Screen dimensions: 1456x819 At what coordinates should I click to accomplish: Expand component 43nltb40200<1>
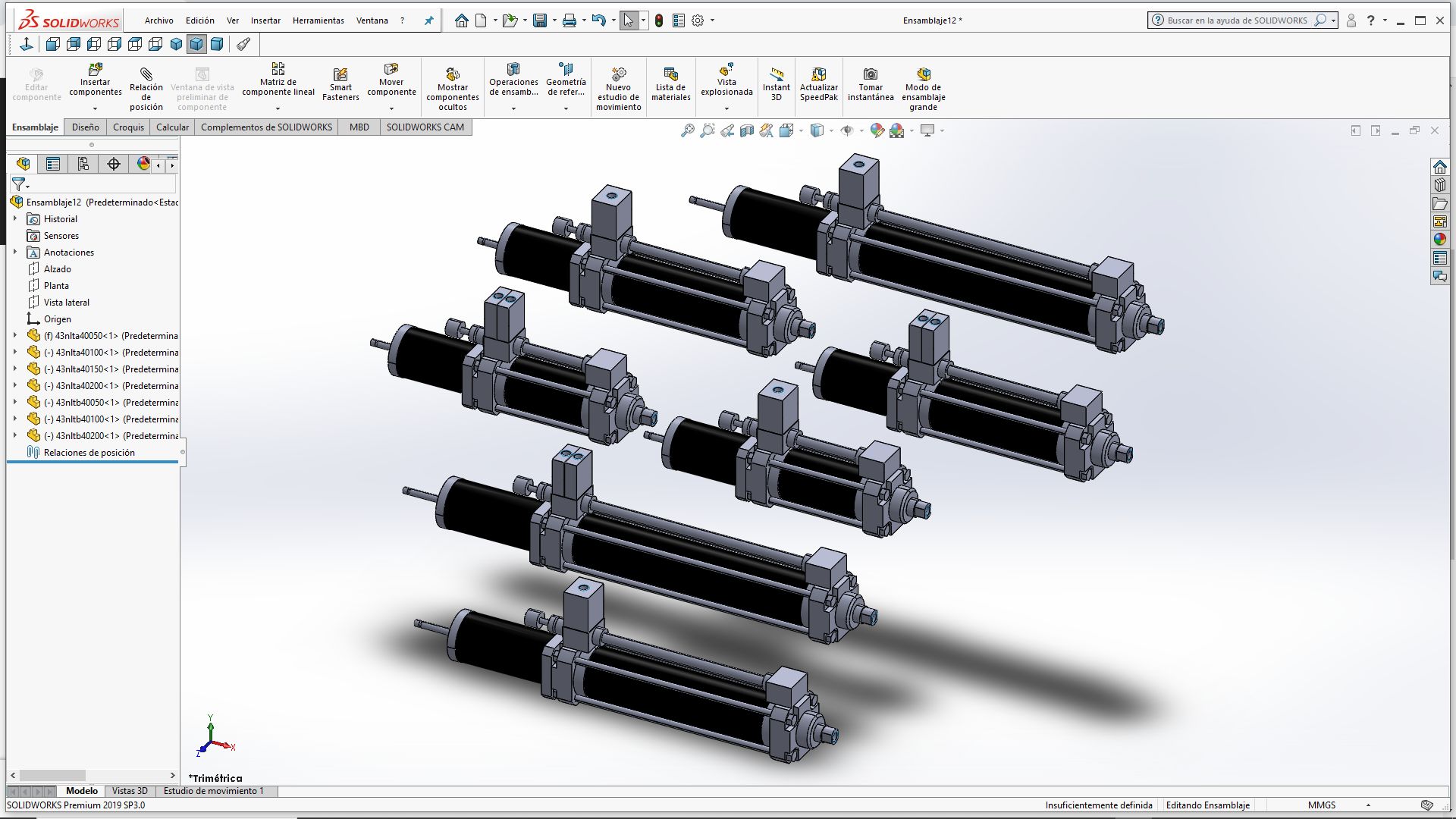[14, 435]
